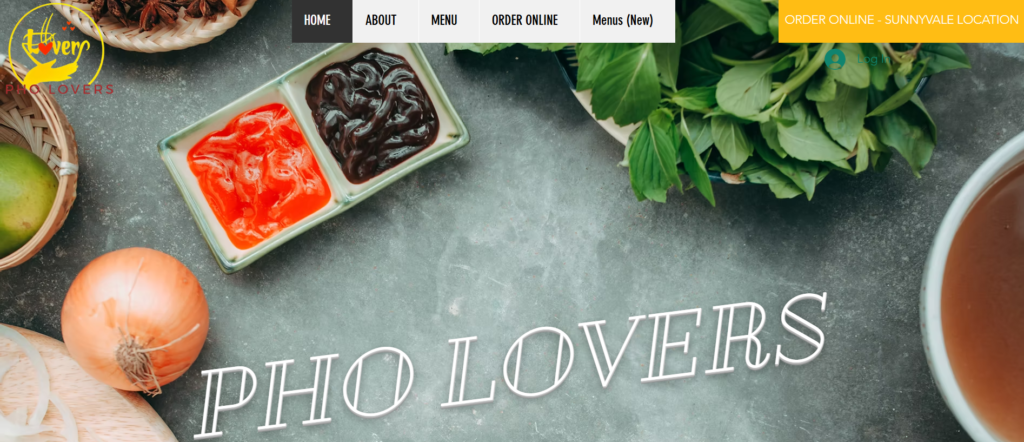Click the whole yellow onion
This screenshot has width=1024, height=442.
[x=136, y=320]
